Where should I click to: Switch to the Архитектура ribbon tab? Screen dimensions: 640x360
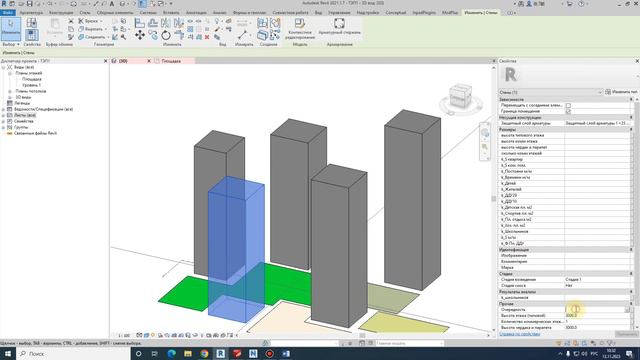coord(31,13)
